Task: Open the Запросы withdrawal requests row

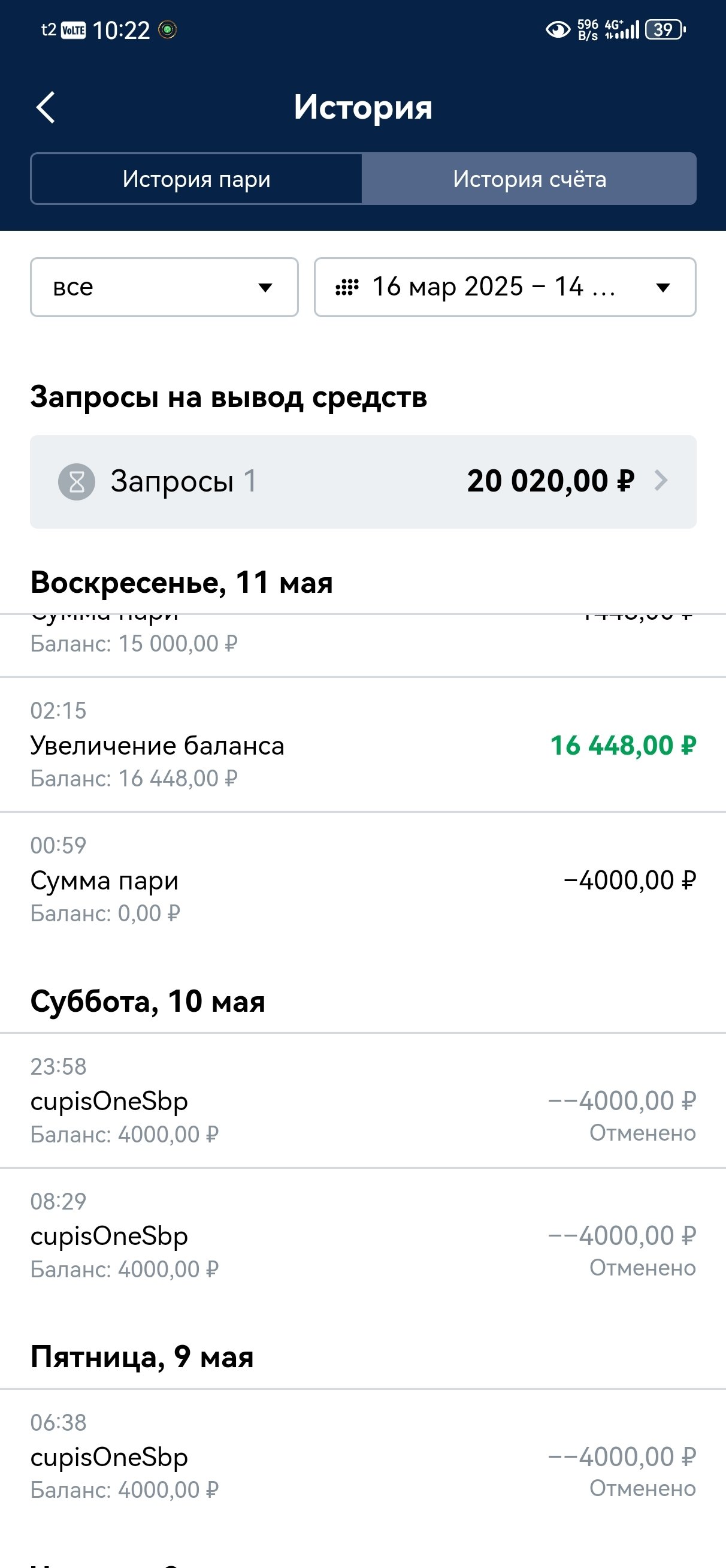Action: point(362,481)
